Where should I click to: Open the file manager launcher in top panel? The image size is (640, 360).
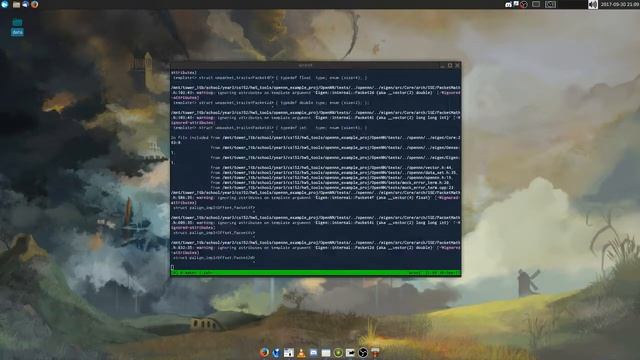pos(16,4)
